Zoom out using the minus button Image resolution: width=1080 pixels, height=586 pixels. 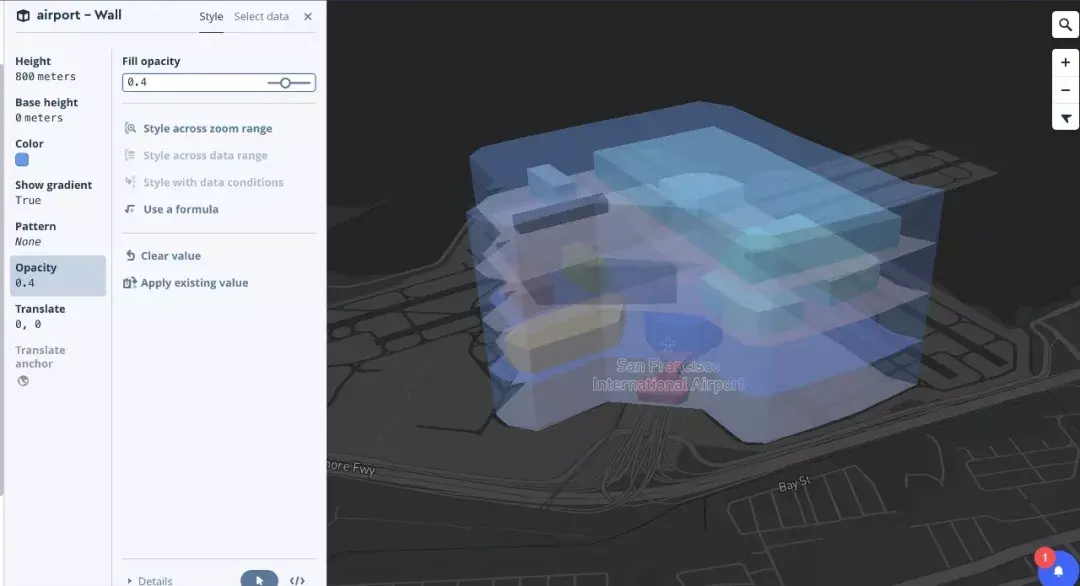[x=1065, y=89]
